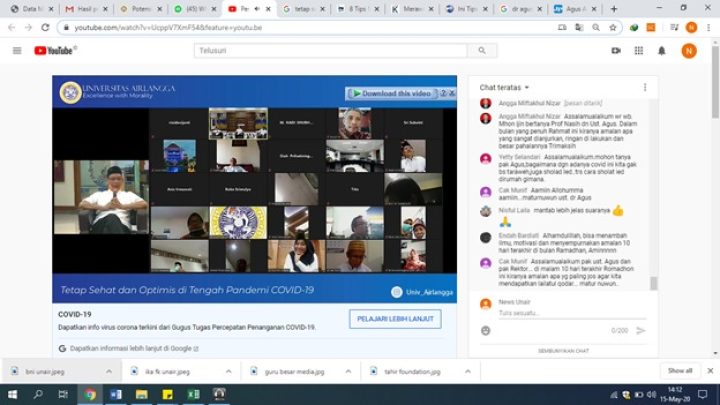Go back in browser history
This screenshot has height=405, width=720.
(12, 28)
